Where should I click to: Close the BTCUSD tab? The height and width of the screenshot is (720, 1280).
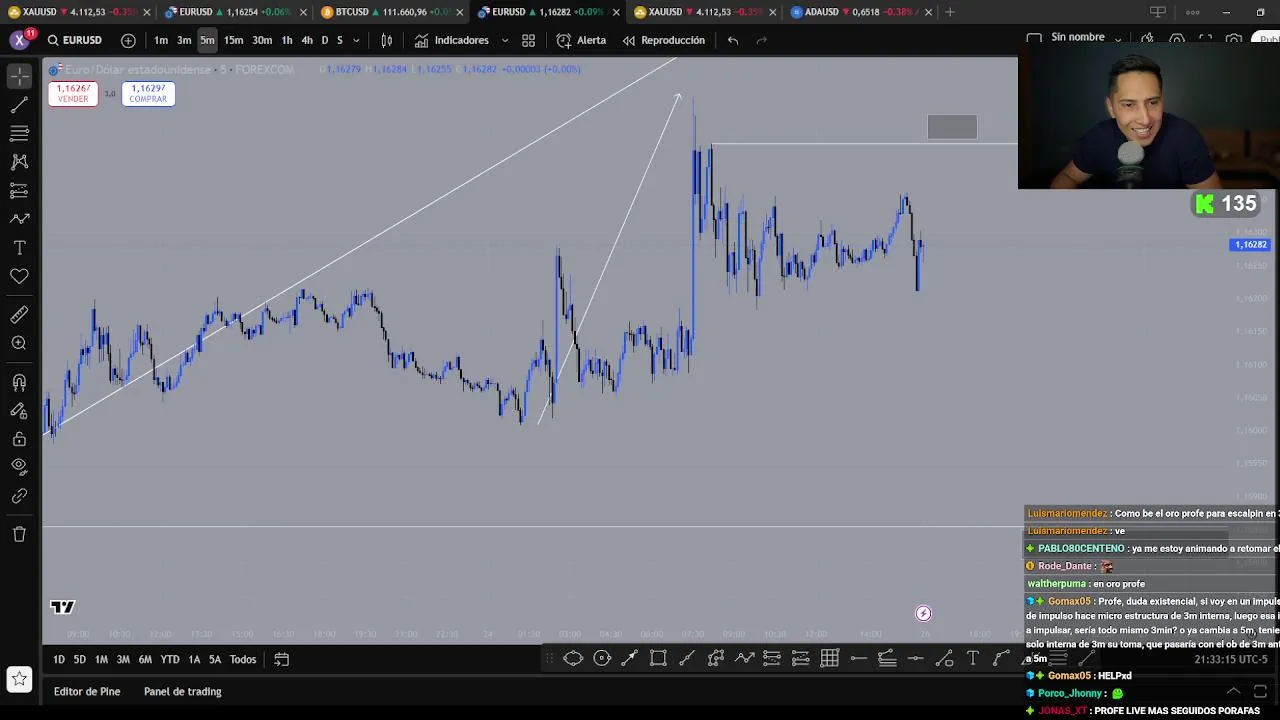click(460, 12)
